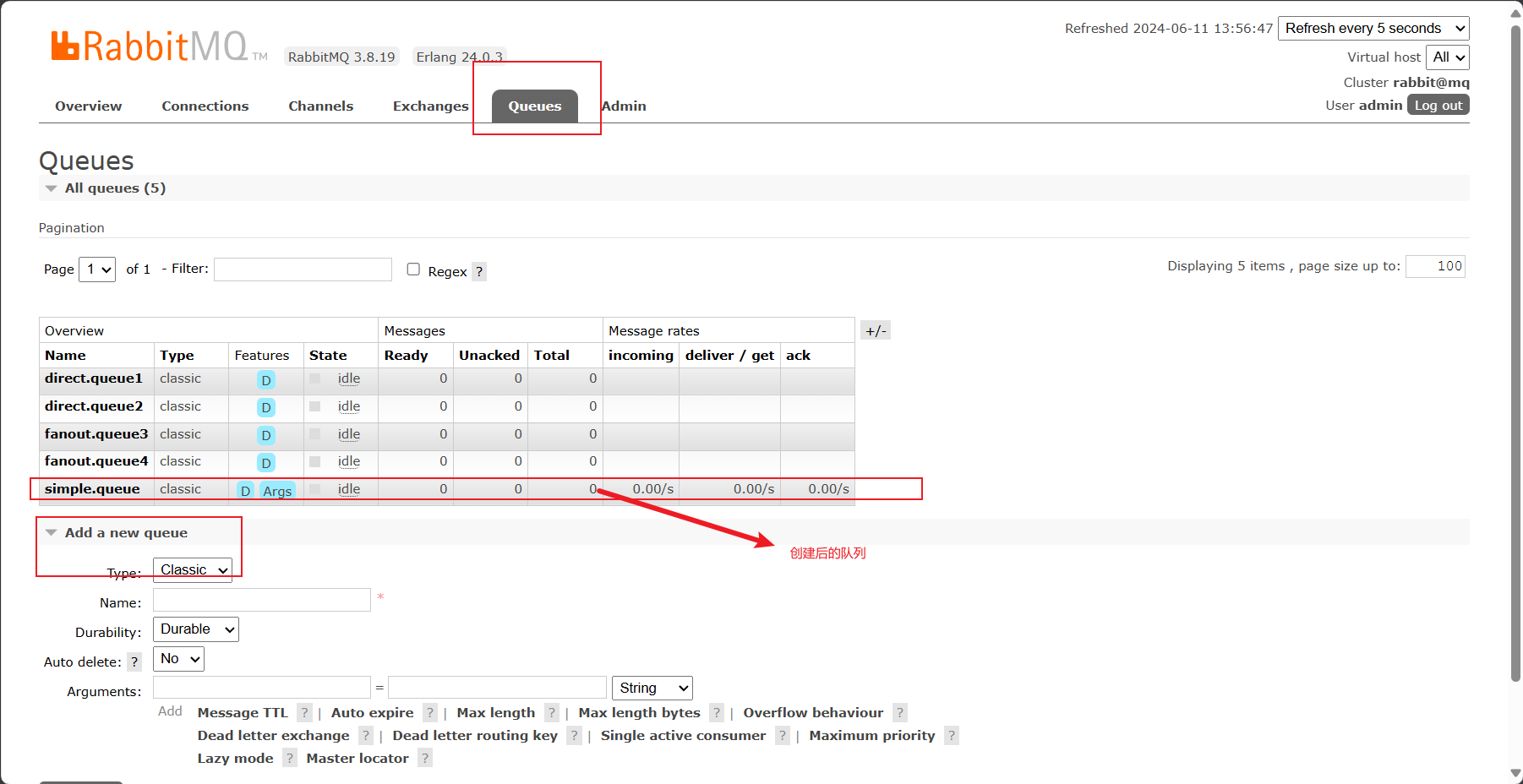This screenshot has width=1523, height=784.
Task: Click the Log out button
Action: coord(1438,106)
